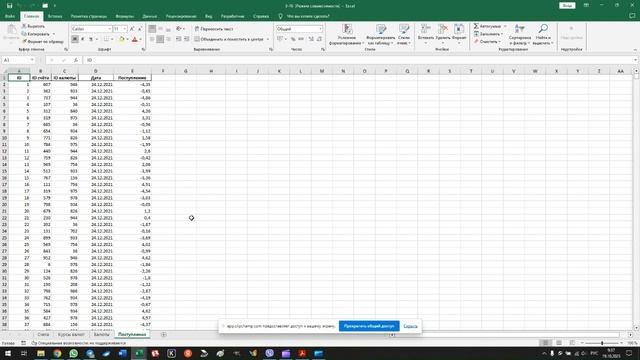Adjust the zoom slider in status bar
640x360 pixels.
pos(602,343)
